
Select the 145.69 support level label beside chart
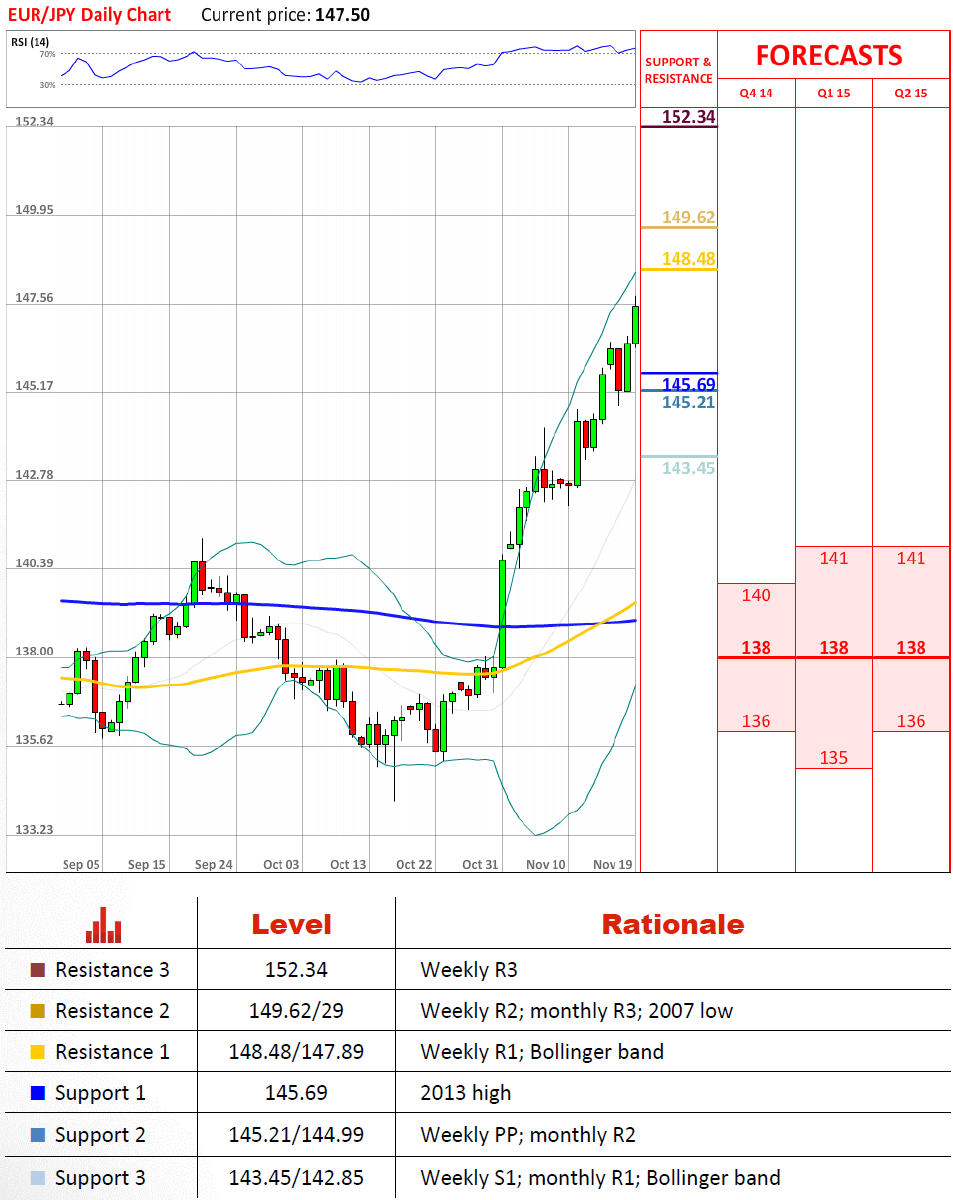[688, 384]
